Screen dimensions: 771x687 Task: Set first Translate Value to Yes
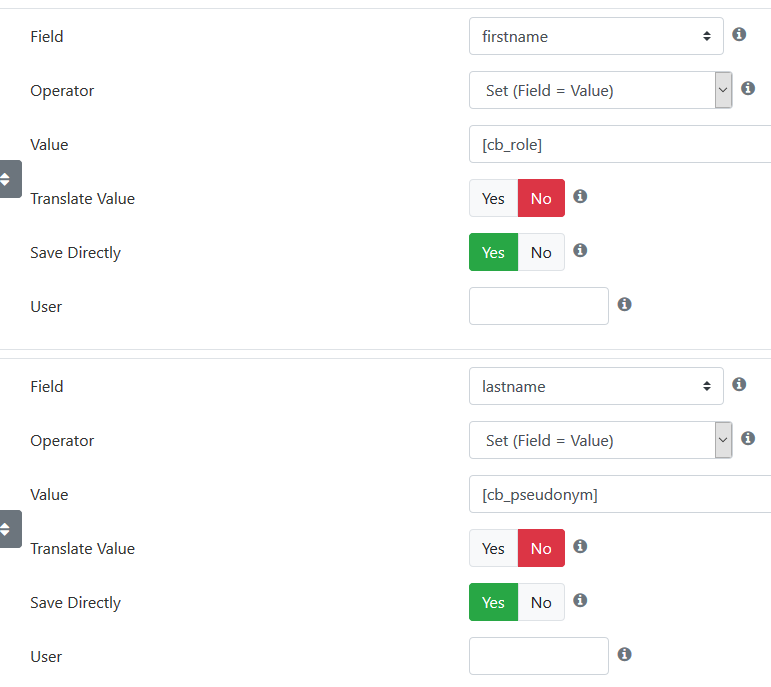[x=493, y=198]
